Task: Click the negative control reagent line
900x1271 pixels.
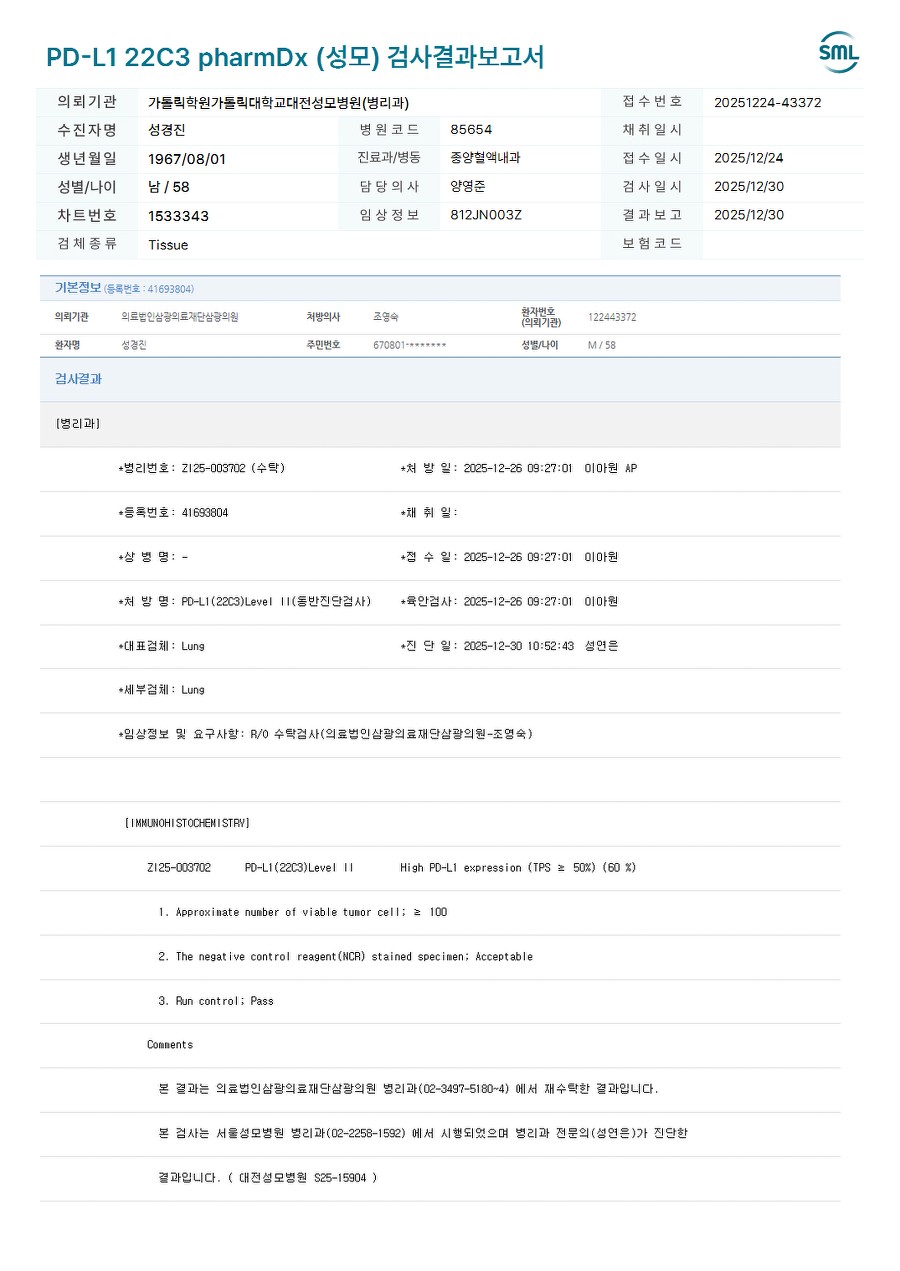Action: pyautogui.click(x=345, y=957)
